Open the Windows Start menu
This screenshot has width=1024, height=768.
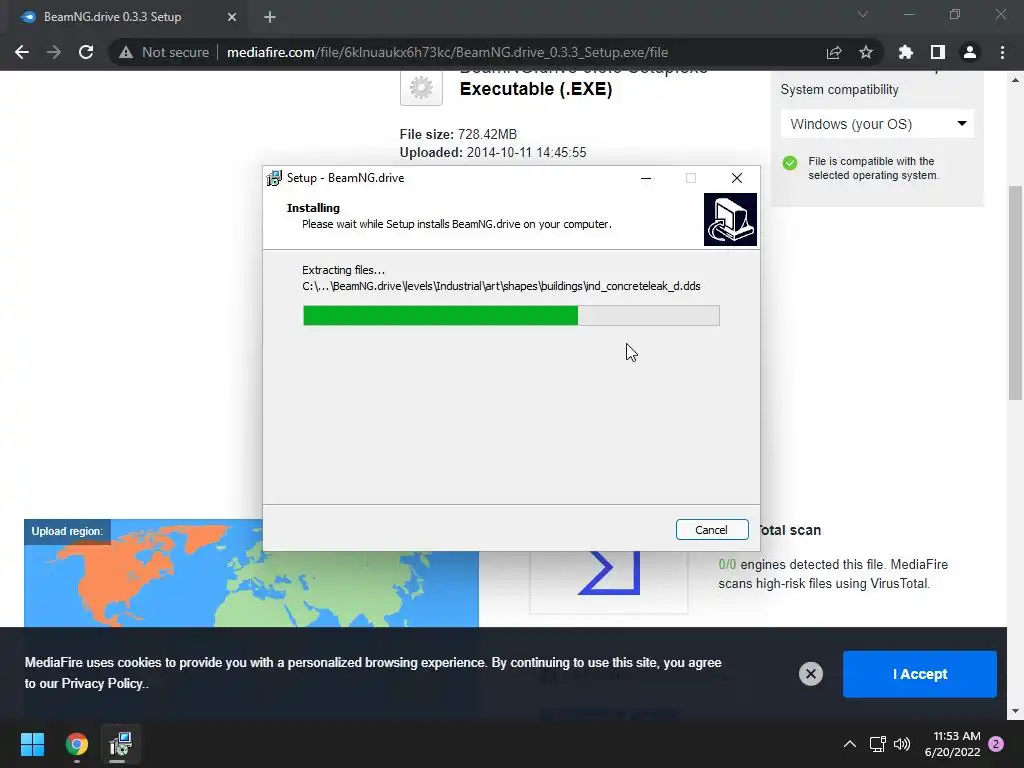[x=32, y=744]
